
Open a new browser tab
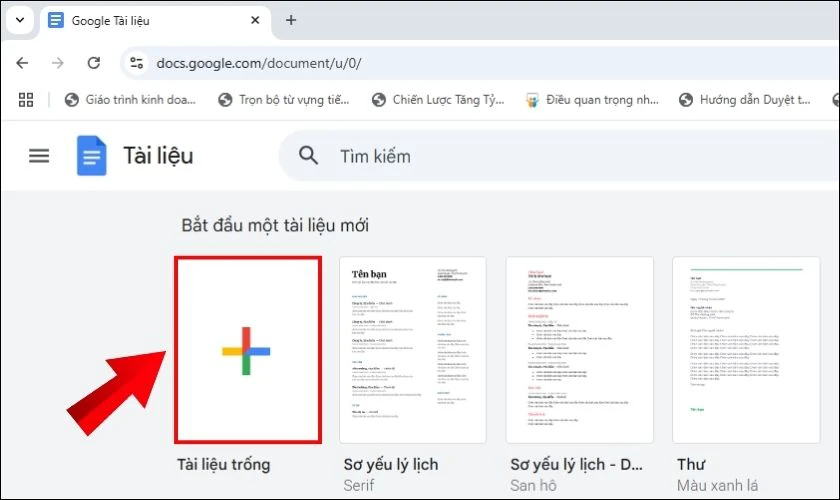291,20
